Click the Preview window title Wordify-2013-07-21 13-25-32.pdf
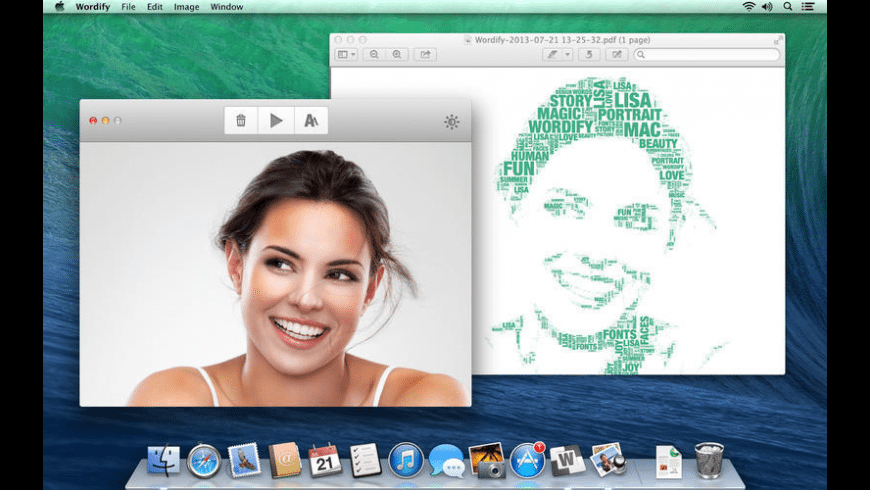 (x=545, y=40)
